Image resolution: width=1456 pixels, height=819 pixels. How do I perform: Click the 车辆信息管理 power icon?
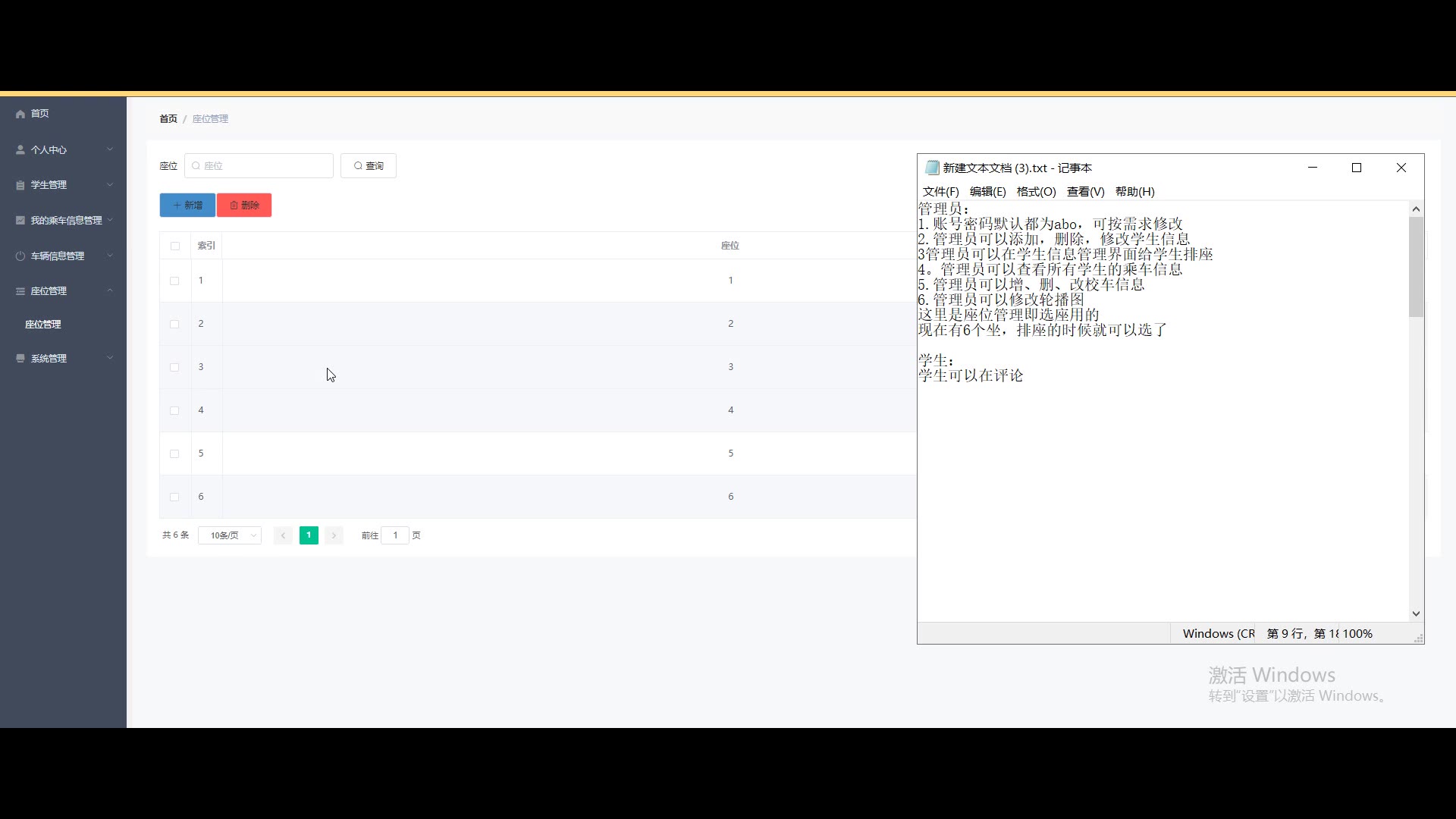click(20, 256)
